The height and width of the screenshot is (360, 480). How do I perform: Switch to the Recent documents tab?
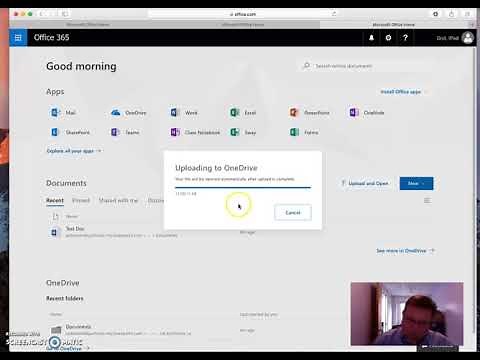(x=55, y=200)
